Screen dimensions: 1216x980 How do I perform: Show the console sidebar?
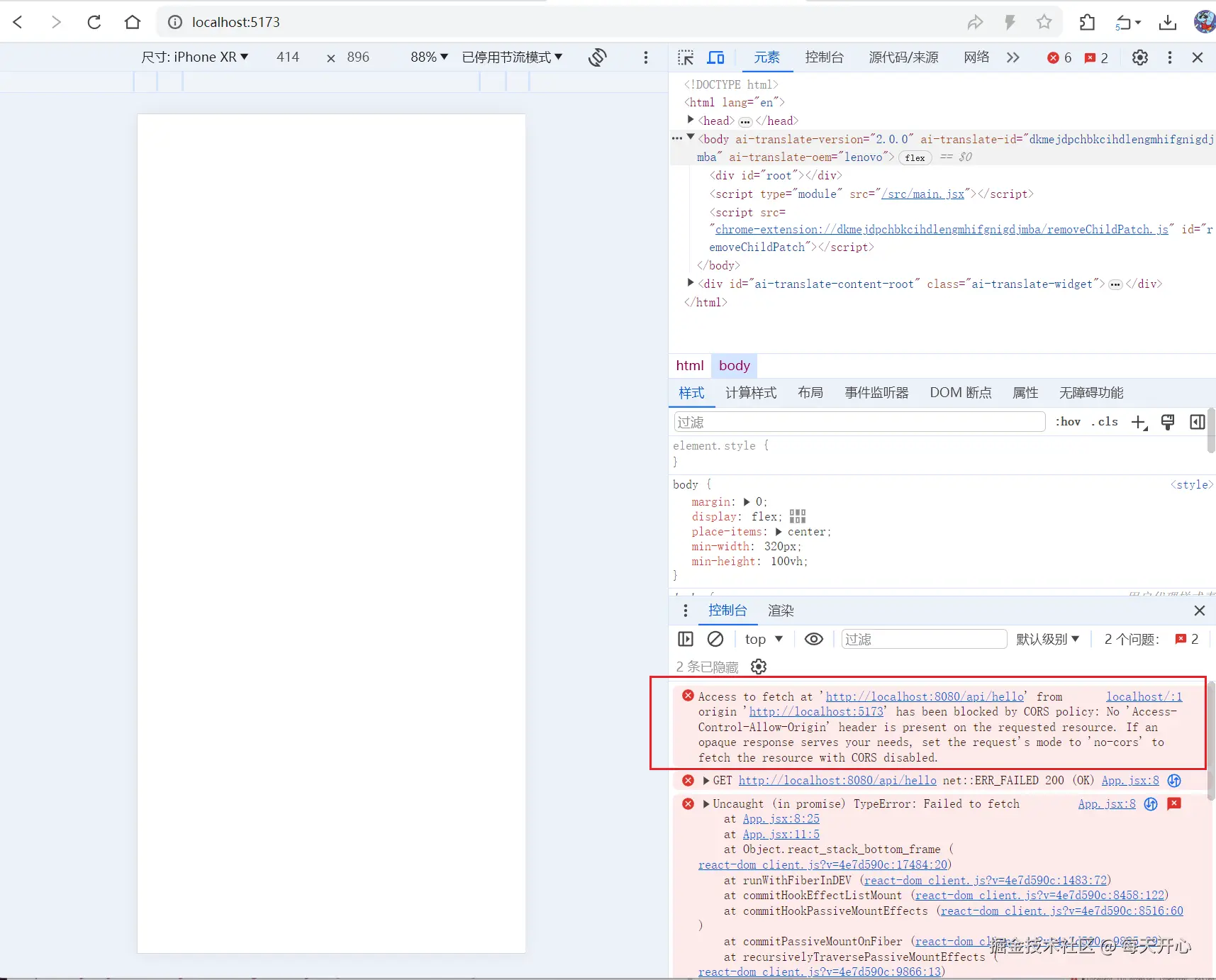(x=686, y=639)
